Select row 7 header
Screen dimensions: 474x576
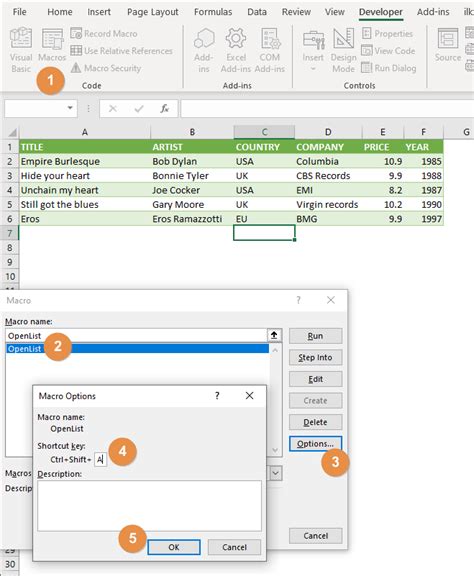point(10,233)
